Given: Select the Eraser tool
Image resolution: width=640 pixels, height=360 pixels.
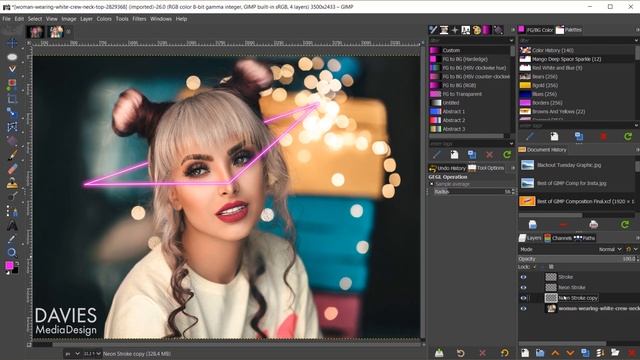Looking at the screenshot, I should [12, 168].
